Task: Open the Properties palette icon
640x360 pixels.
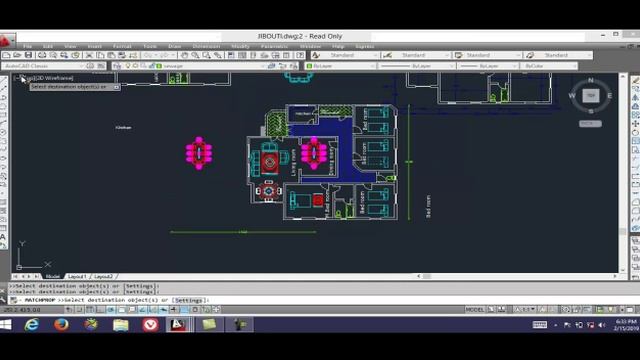Action: click(231, 55)
